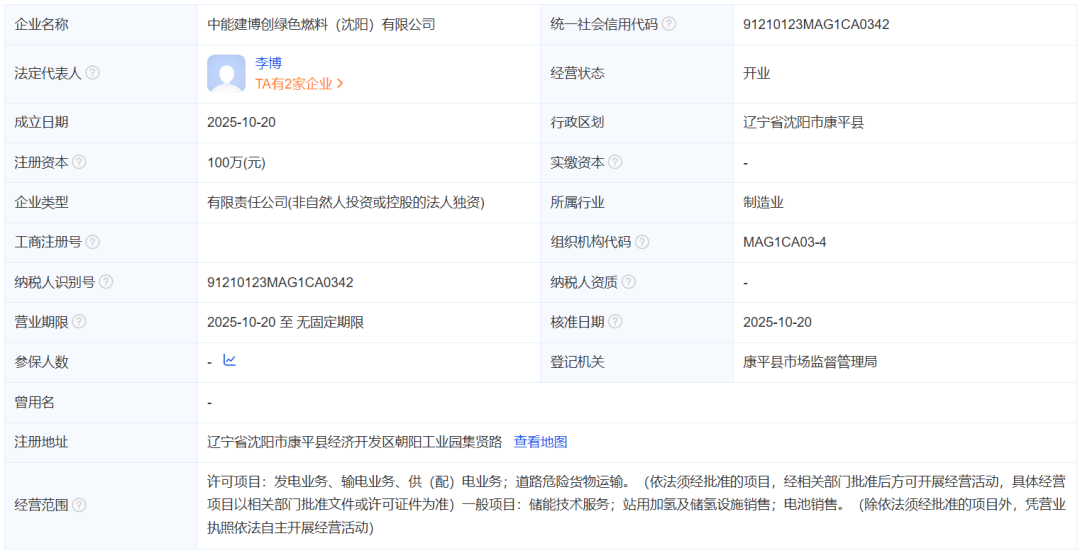The image size is (1080, 553).
Task: Open the insured headcount trend chart icon
Action: 229,361
